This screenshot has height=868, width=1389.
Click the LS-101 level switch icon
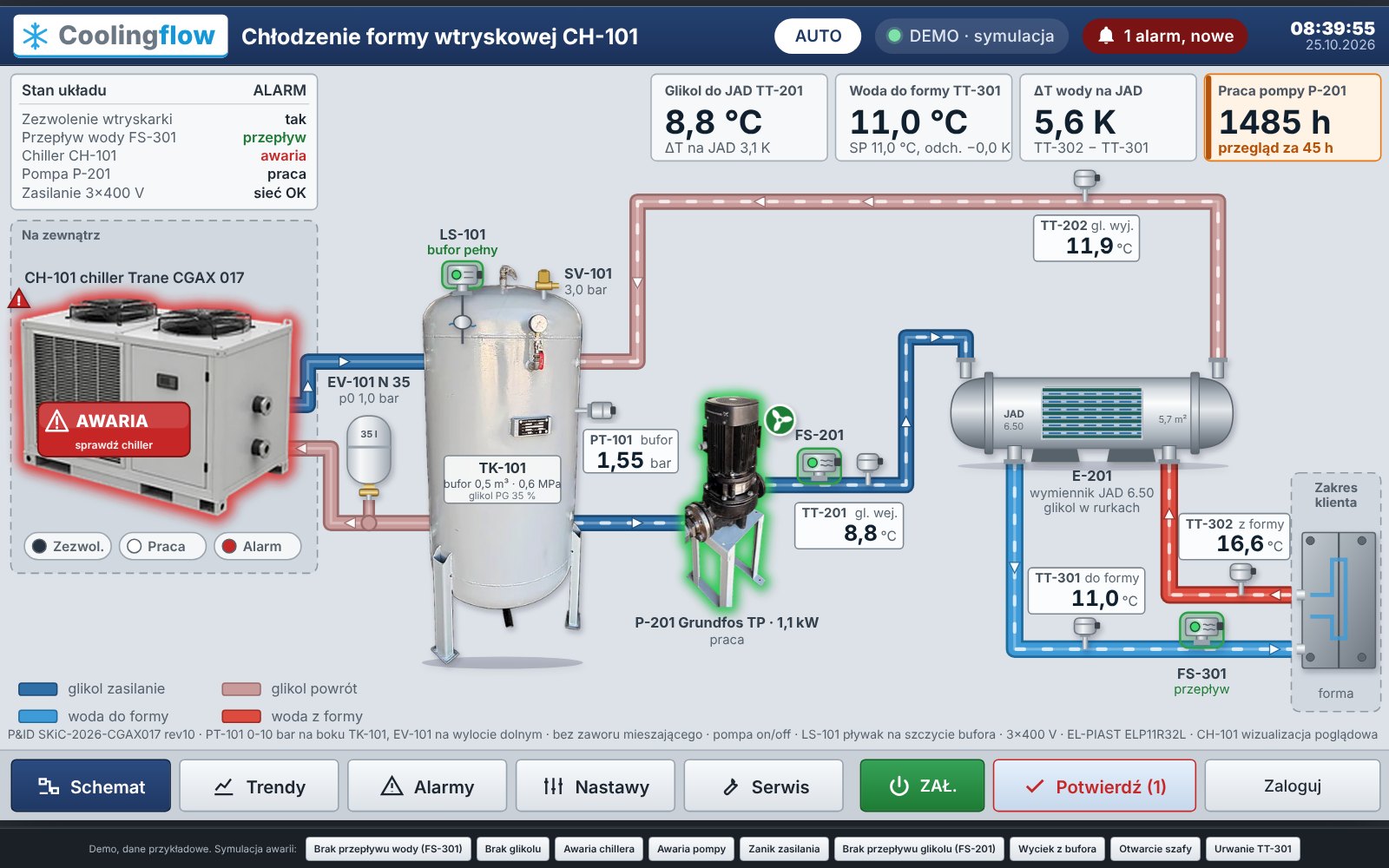pos(463,275)
